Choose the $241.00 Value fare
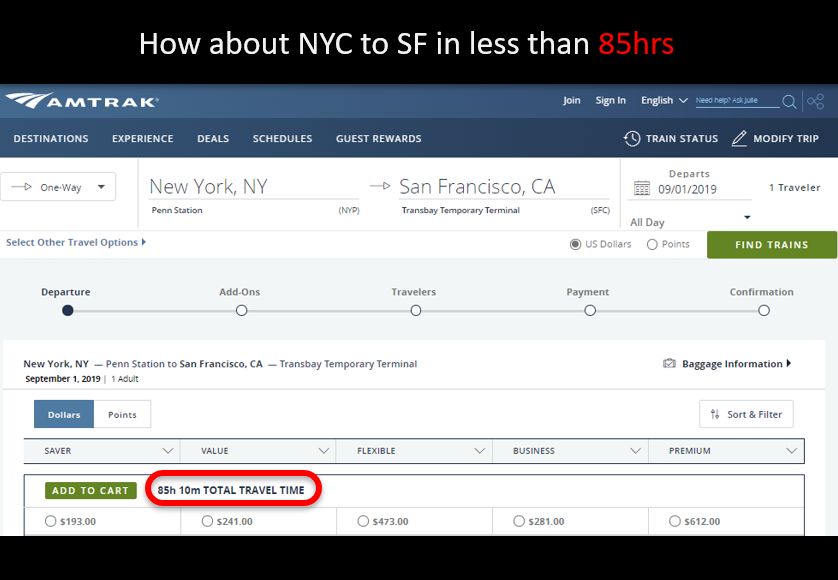Viewport: 838px width, 580px height. (x=207, y=521)
